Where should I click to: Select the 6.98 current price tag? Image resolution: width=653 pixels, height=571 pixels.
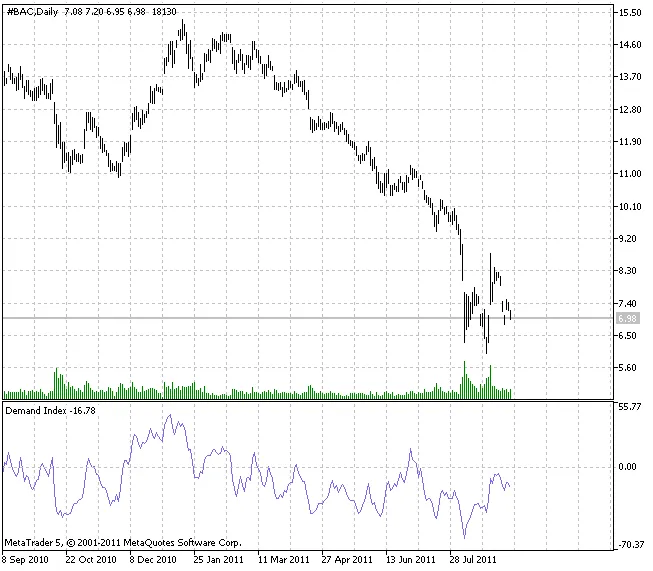coord(628,318)
